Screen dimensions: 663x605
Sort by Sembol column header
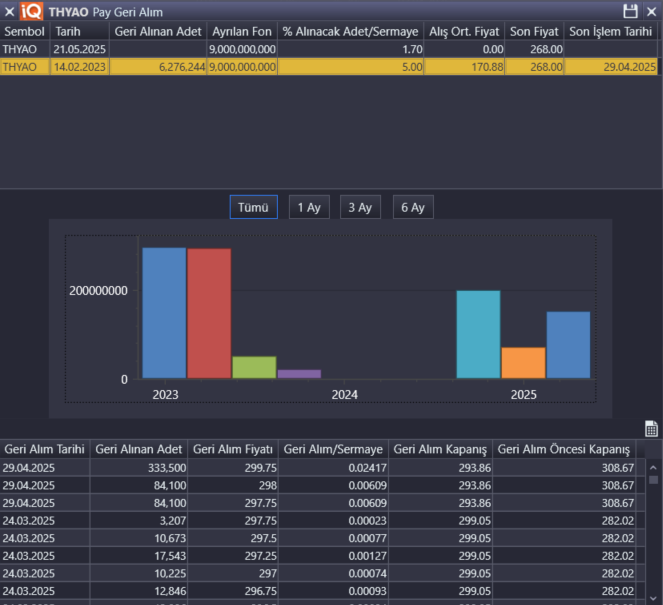coord(25,31)
